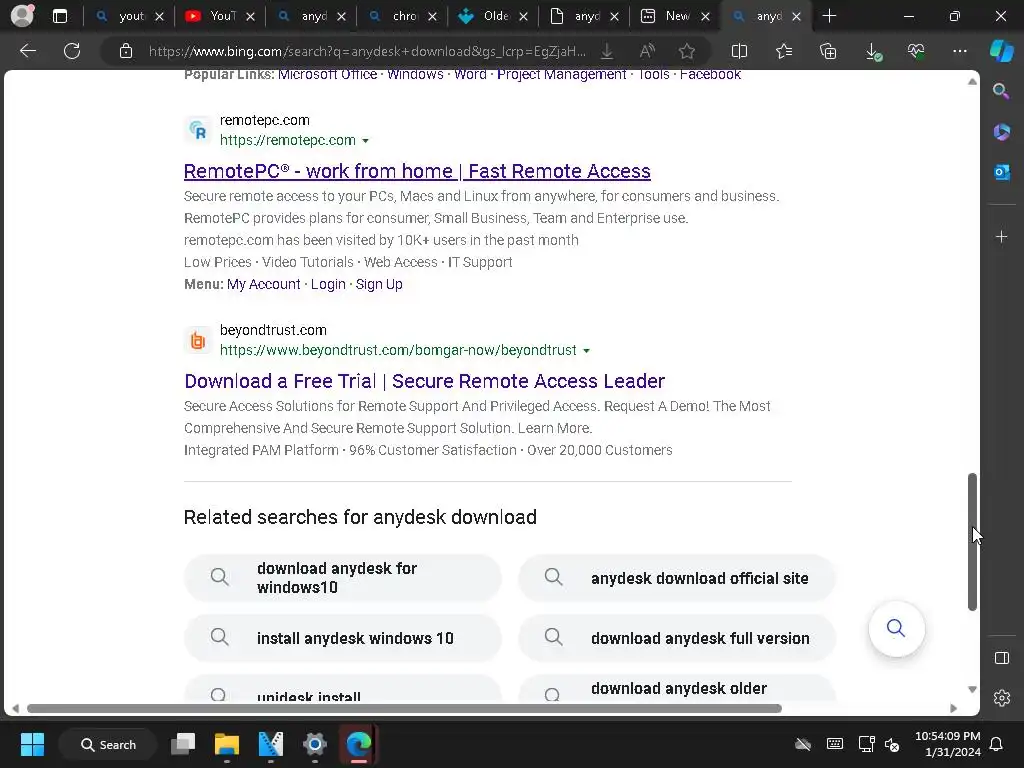Open Facebook popular link
The image size is (1024, 768).
coord(710,74)
